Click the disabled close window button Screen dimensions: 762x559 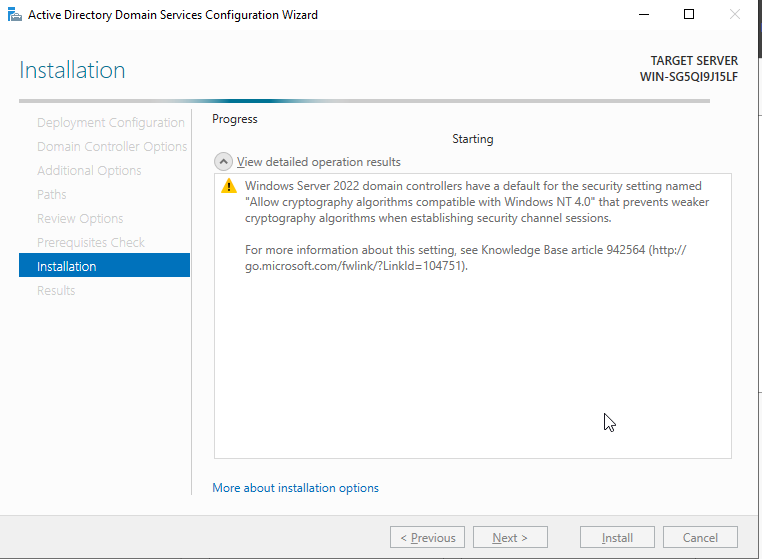[x=735, y=15]
